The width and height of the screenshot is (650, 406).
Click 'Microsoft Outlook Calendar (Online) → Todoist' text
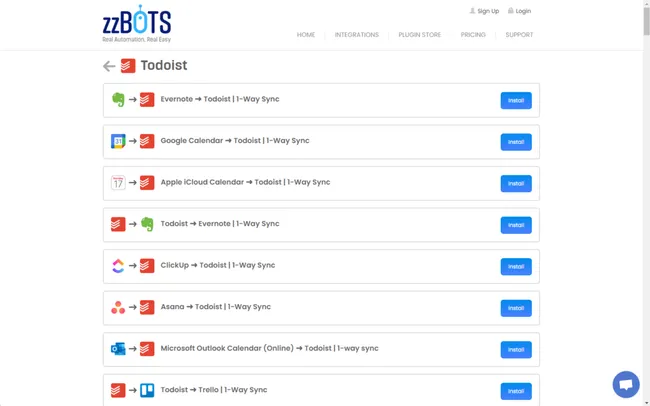(246, 348)
